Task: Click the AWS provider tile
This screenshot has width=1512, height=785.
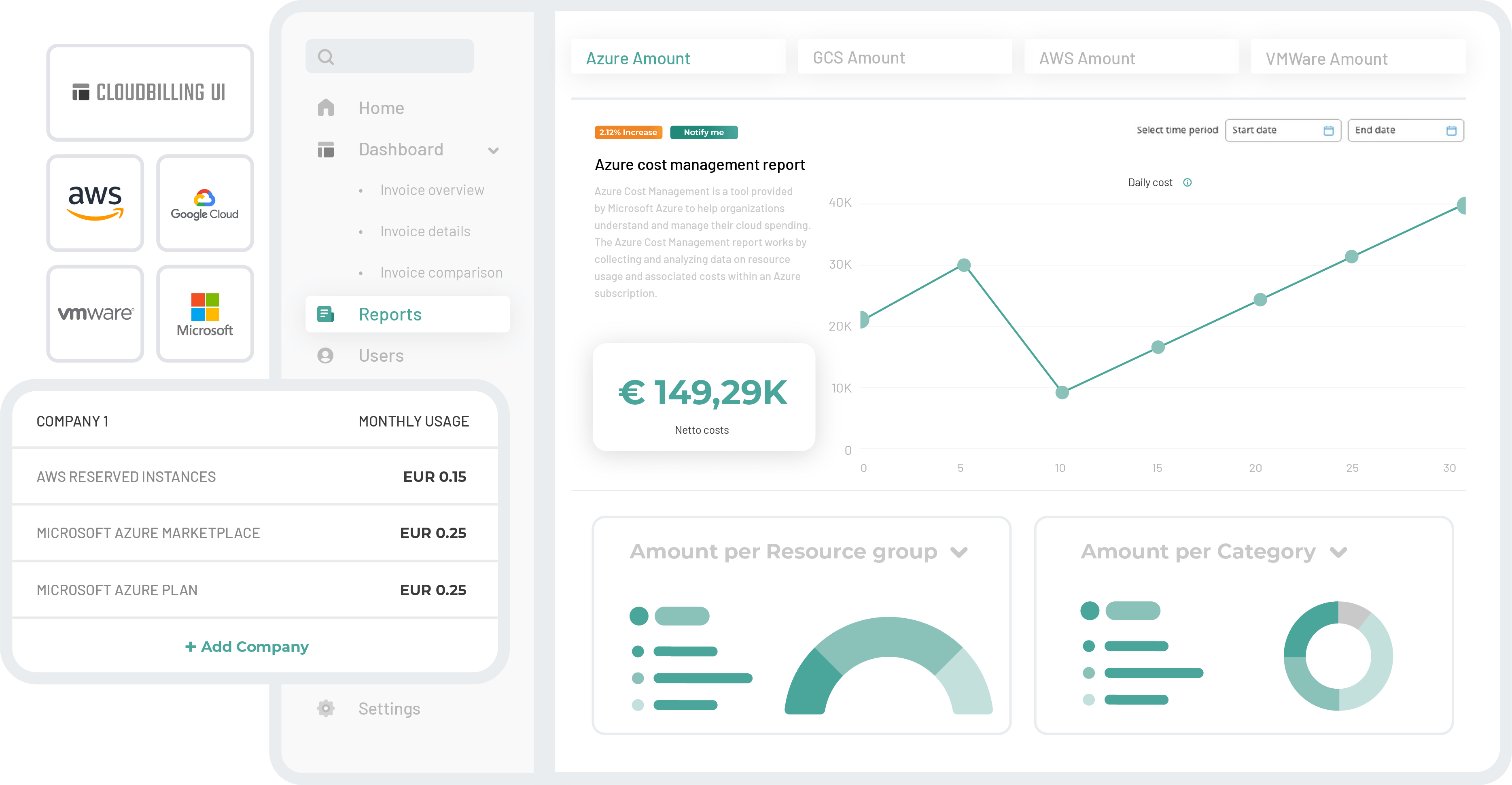Action: (95, 203)
